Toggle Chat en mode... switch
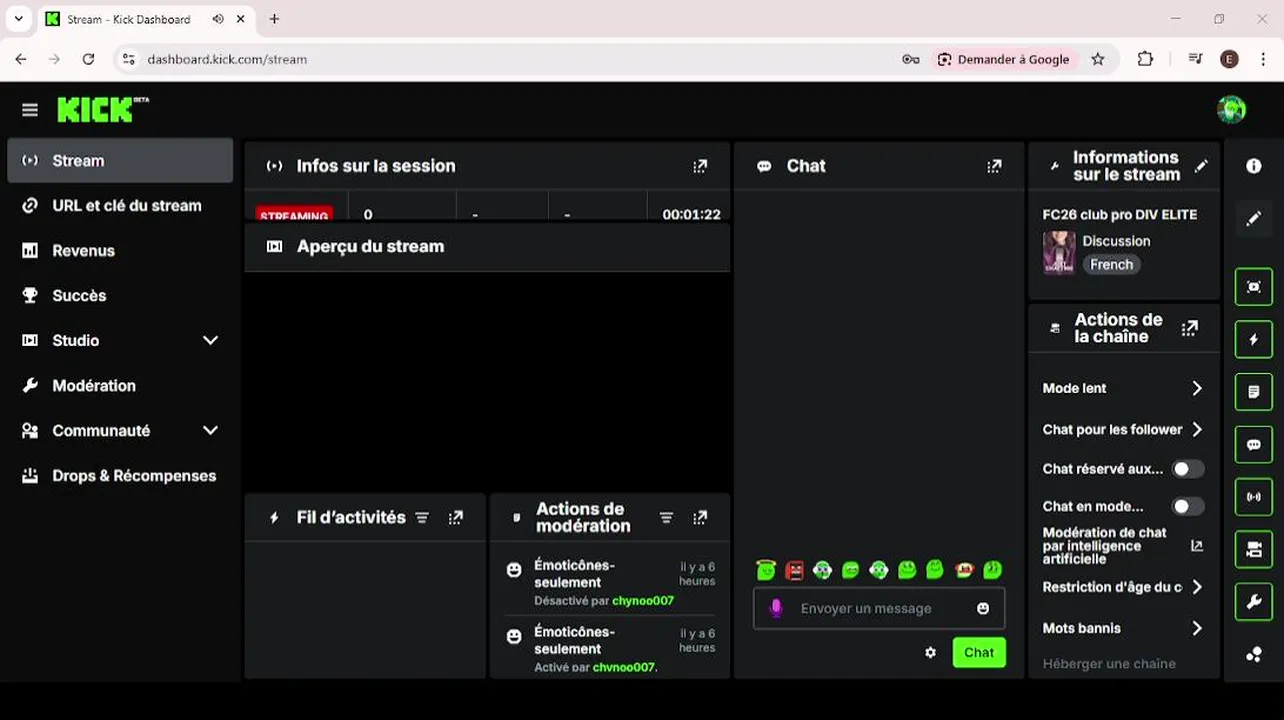1284x720 pixels. [x=1188, y=506]
